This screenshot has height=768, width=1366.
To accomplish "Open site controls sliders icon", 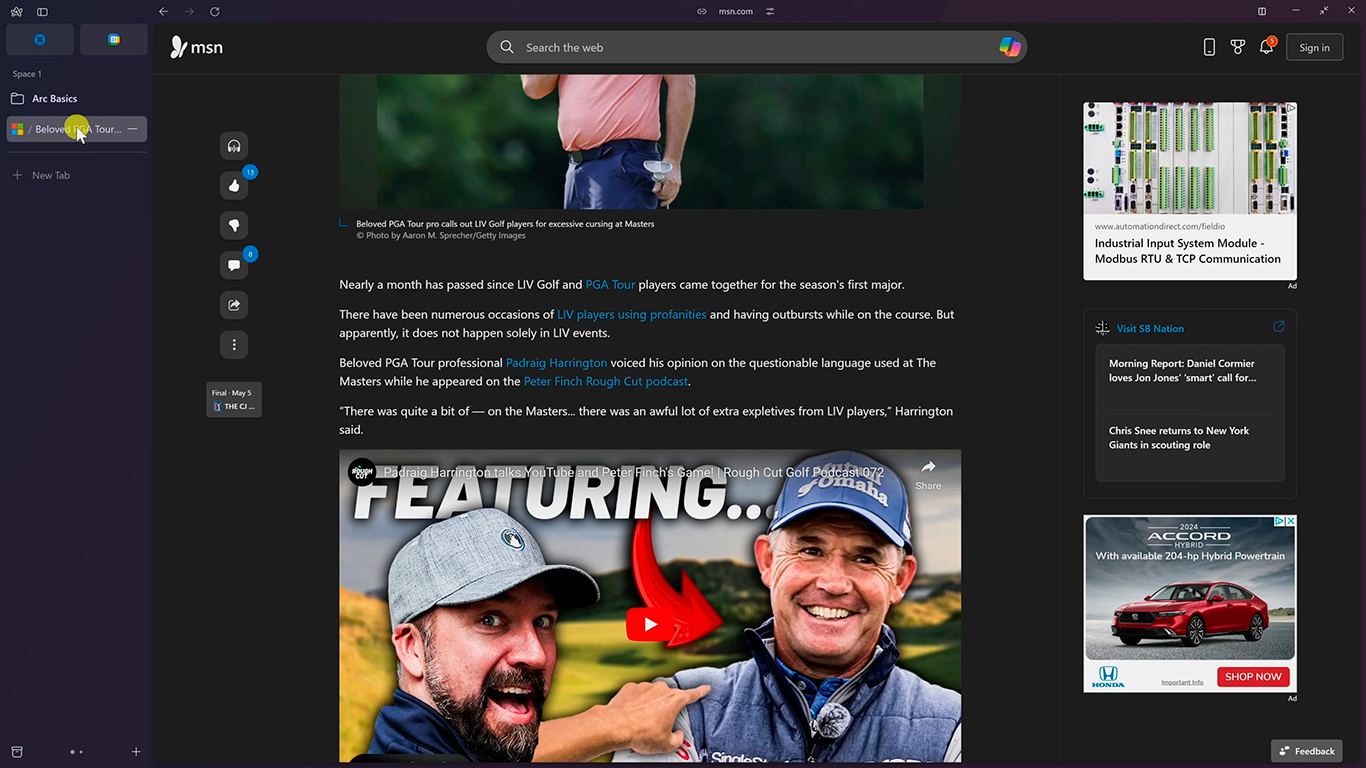I will (x=770, y=11).
